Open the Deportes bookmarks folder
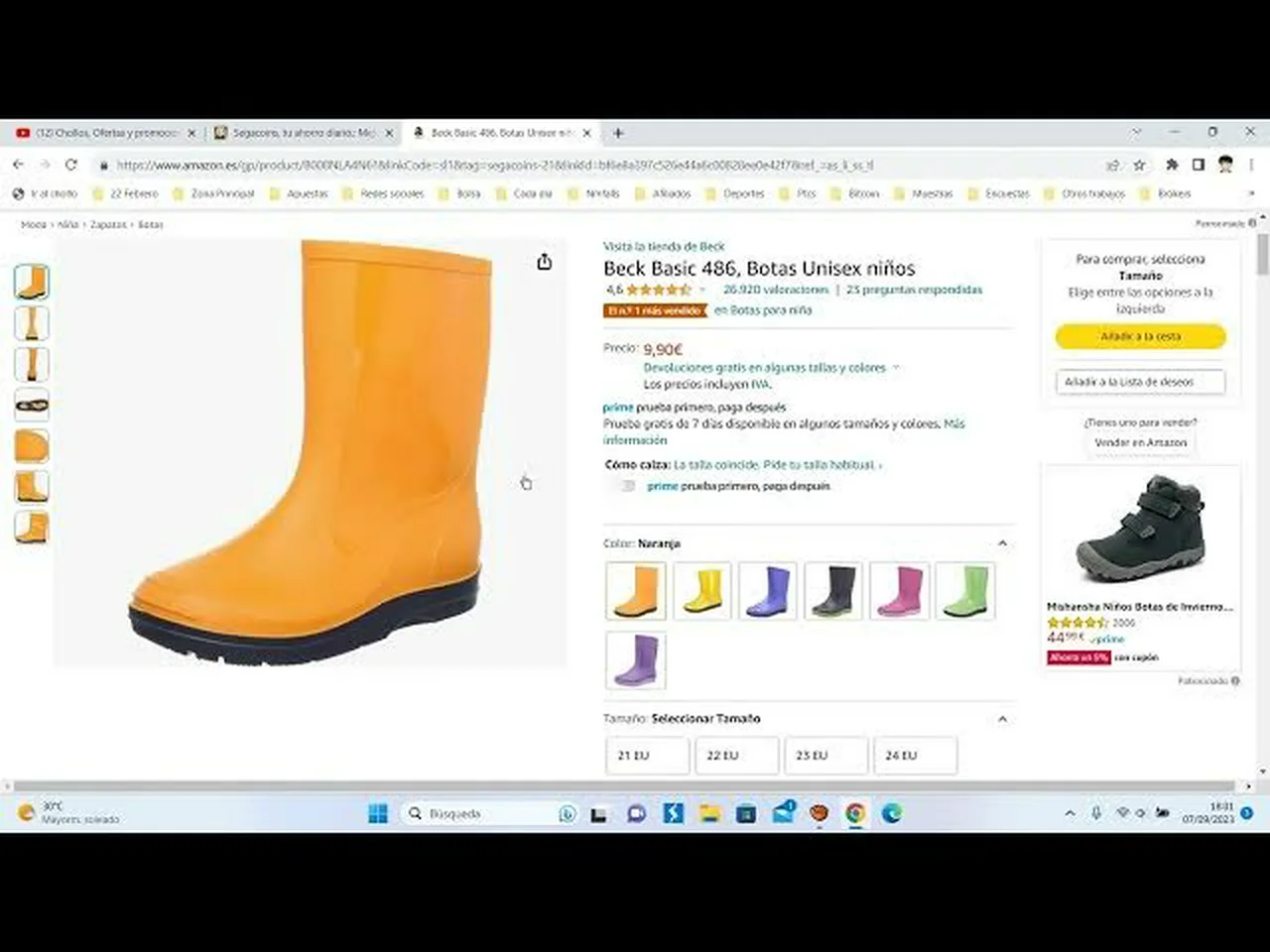Screen dimensions: 1270x952 coord(735,193)
